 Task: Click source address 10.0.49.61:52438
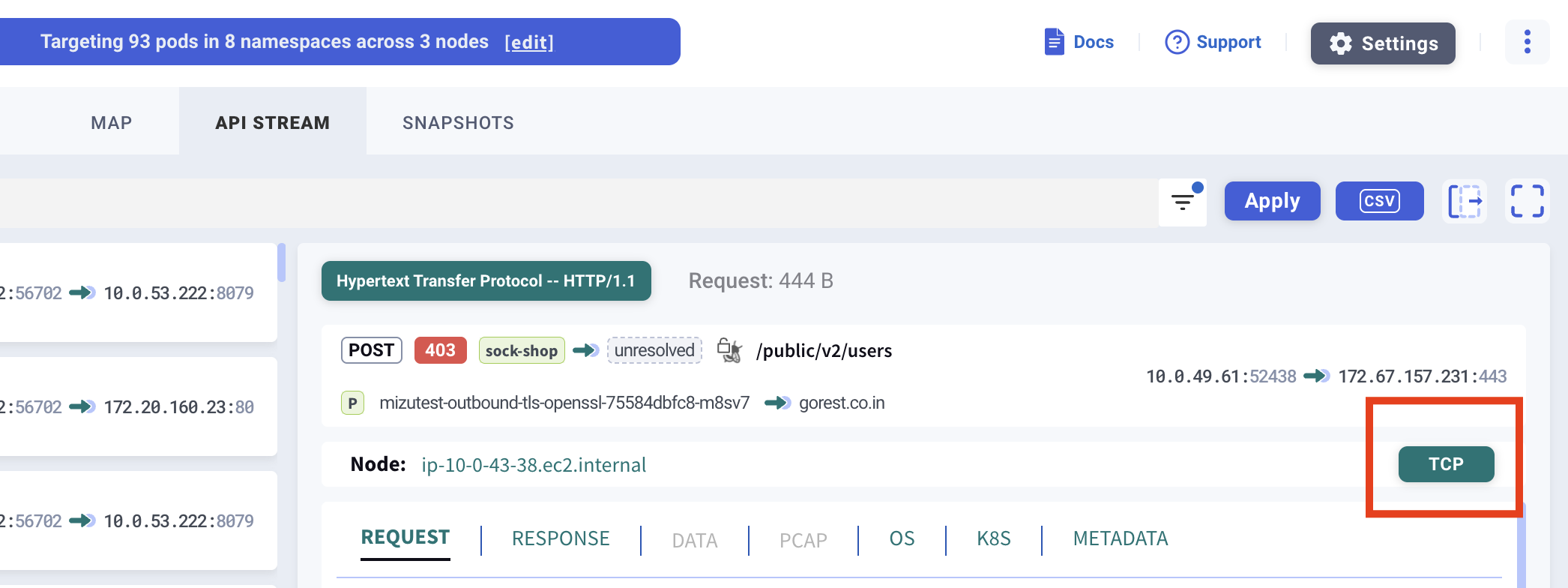(1221, 376)
